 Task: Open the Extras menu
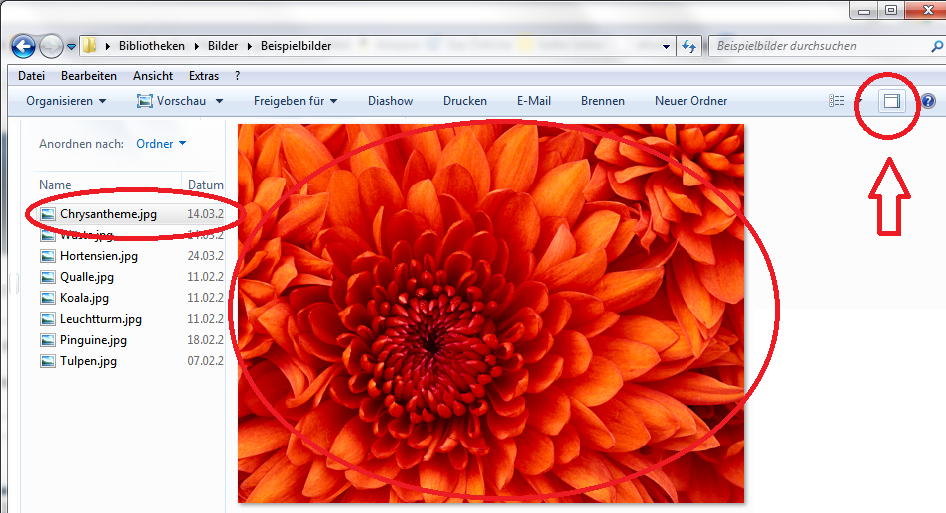pyautogui.click(x=204, y=76)
